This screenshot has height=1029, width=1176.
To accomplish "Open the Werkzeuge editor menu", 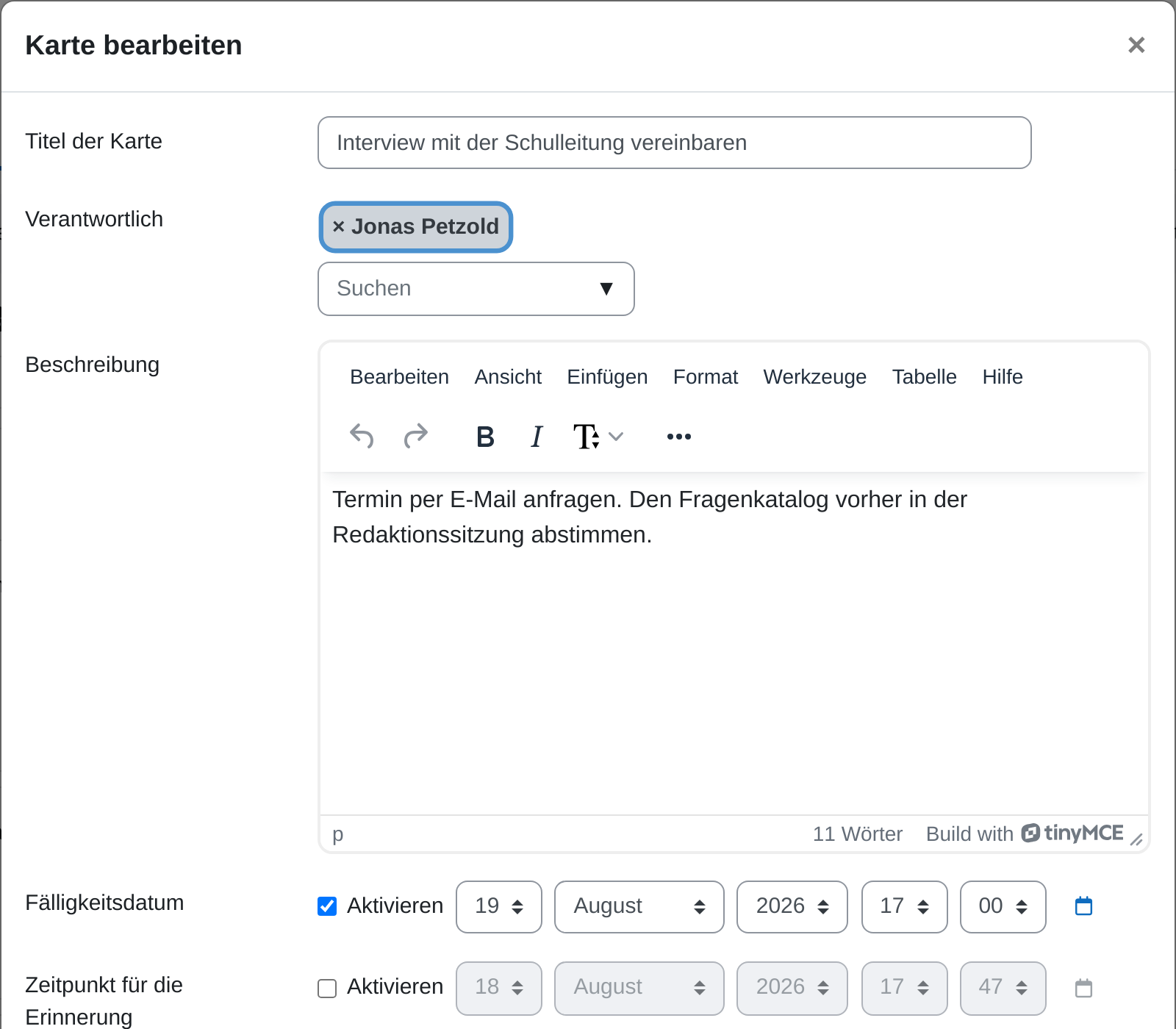I will tap(815, 377).
